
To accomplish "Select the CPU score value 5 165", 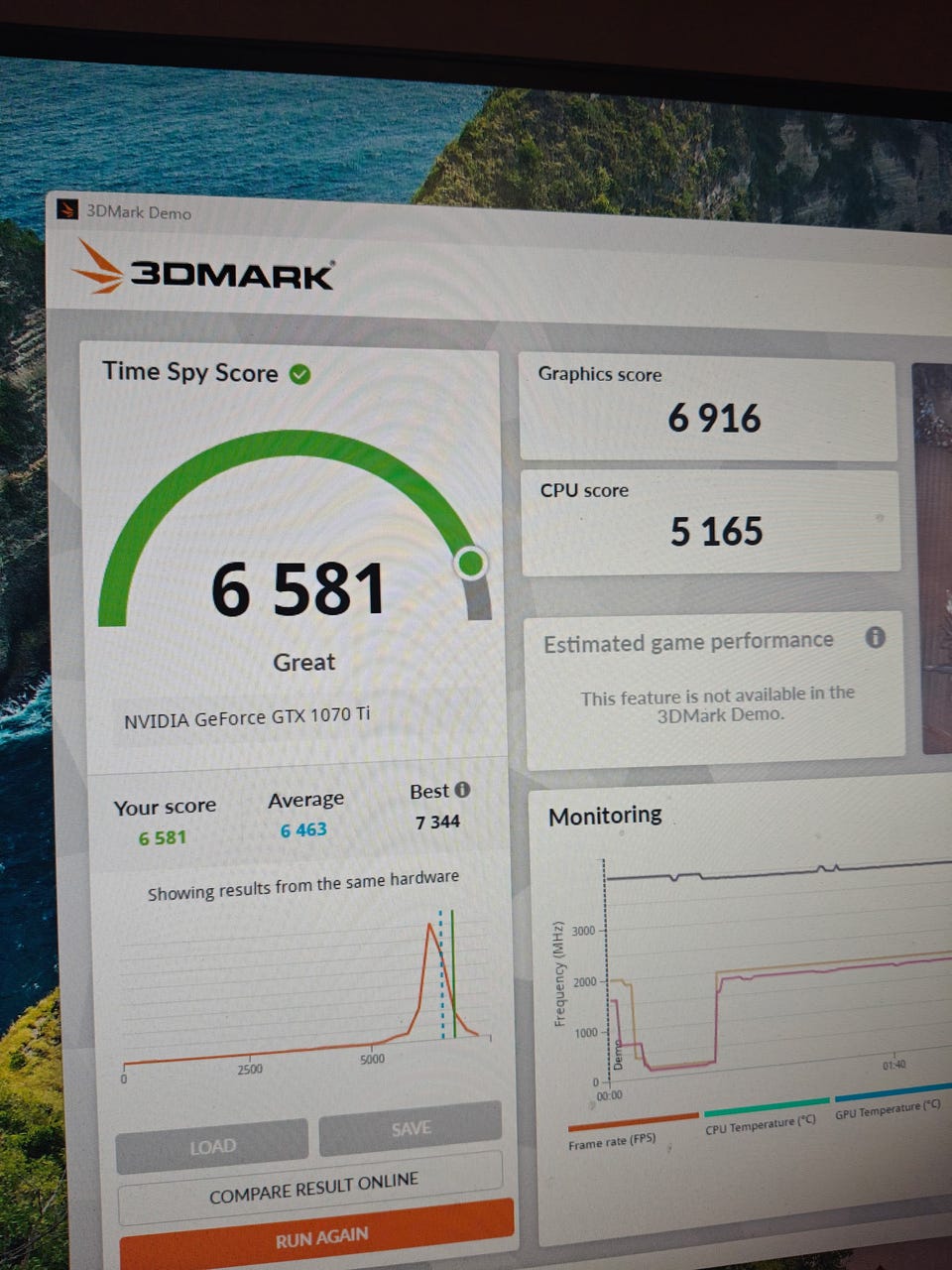I will pyautogui.click(x=716, y=532).
